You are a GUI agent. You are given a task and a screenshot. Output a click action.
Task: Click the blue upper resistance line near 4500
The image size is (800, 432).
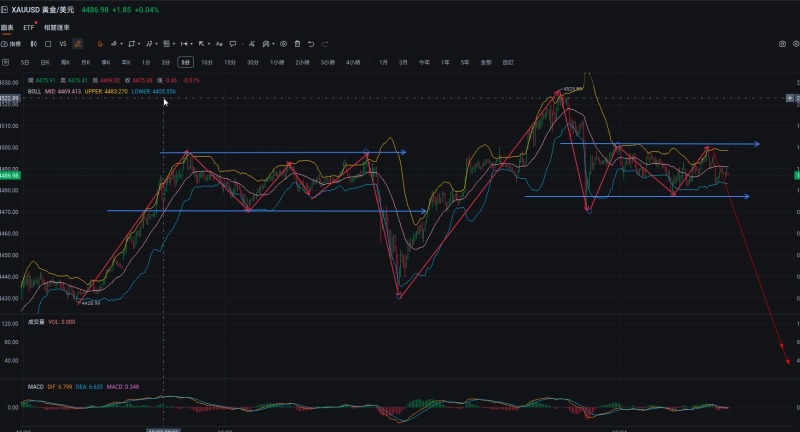tap(283, 152)
